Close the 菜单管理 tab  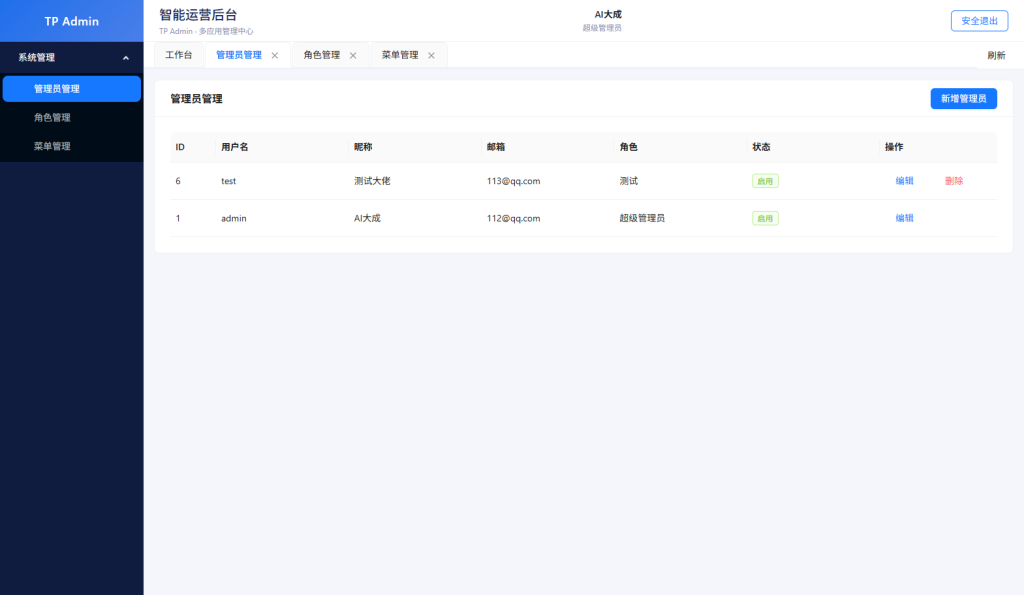click(431, 56)
